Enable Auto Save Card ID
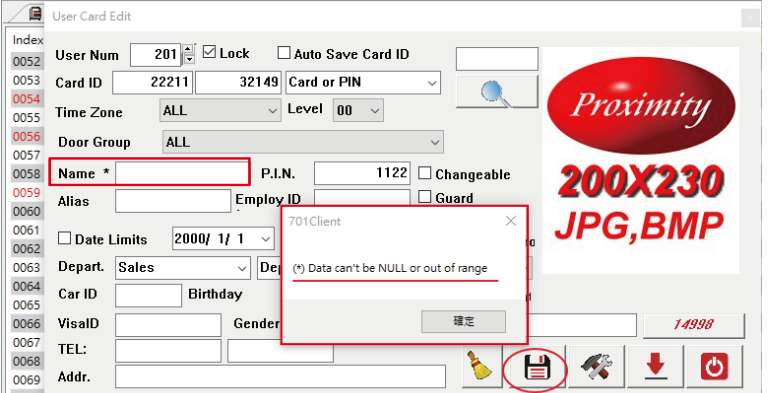This screenshot has width=768, height=393. click(284, 53)
